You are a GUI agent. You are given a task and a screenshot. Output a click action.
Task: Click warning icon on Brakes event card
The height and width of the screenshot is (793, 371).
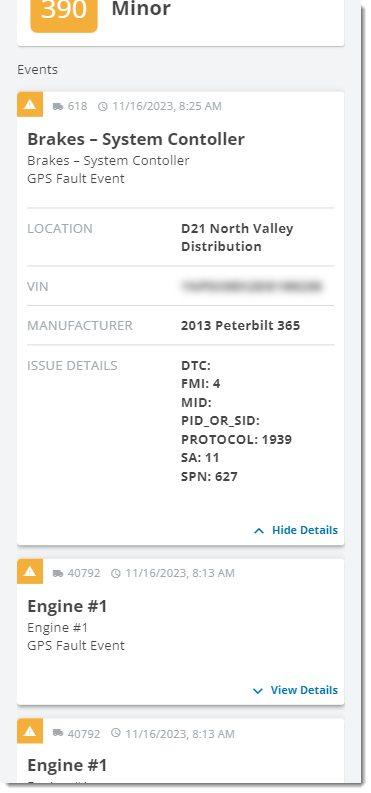[x=30, y=104]
